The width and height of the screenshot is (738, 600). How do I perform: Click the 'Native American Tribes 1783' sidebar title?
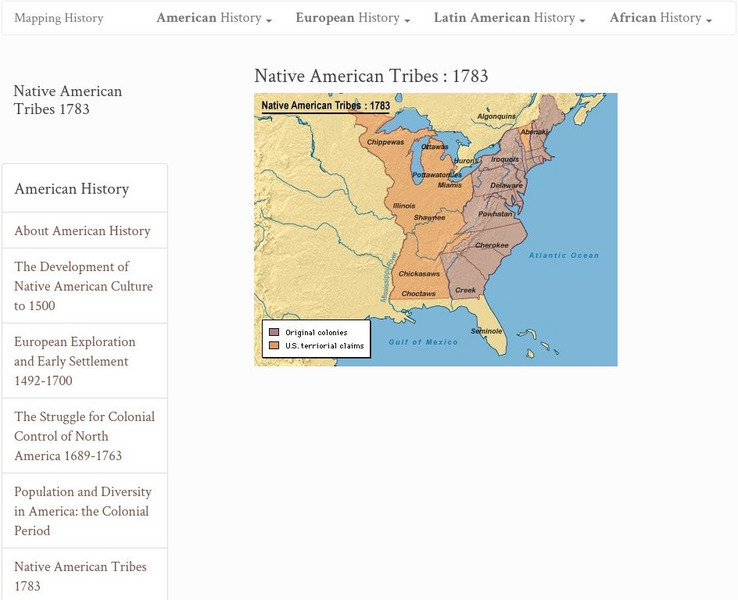(x=68, y=100)
